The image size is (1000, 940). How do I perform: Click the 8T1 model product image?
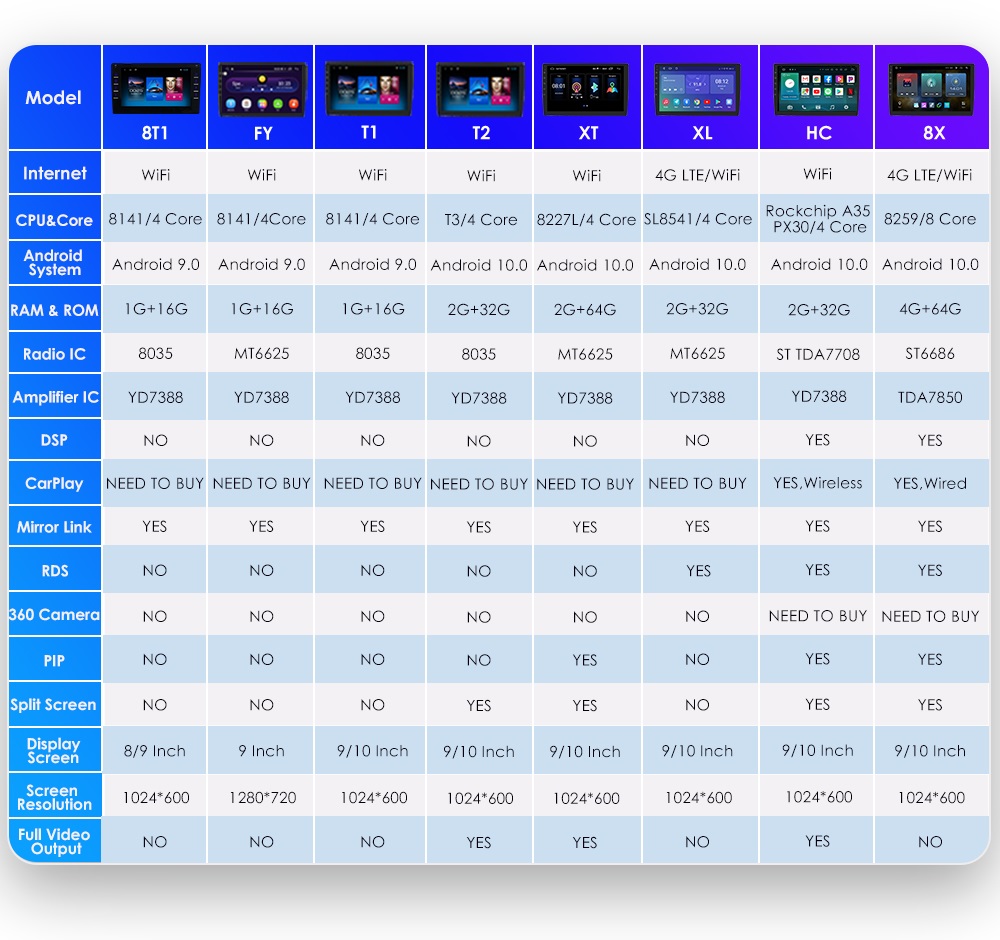point(155,89)
